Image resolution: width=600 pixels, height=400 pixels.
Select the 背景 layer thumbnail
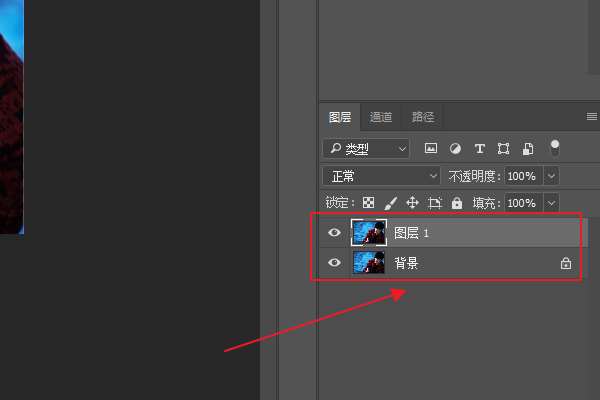click(x=369, y=263)
